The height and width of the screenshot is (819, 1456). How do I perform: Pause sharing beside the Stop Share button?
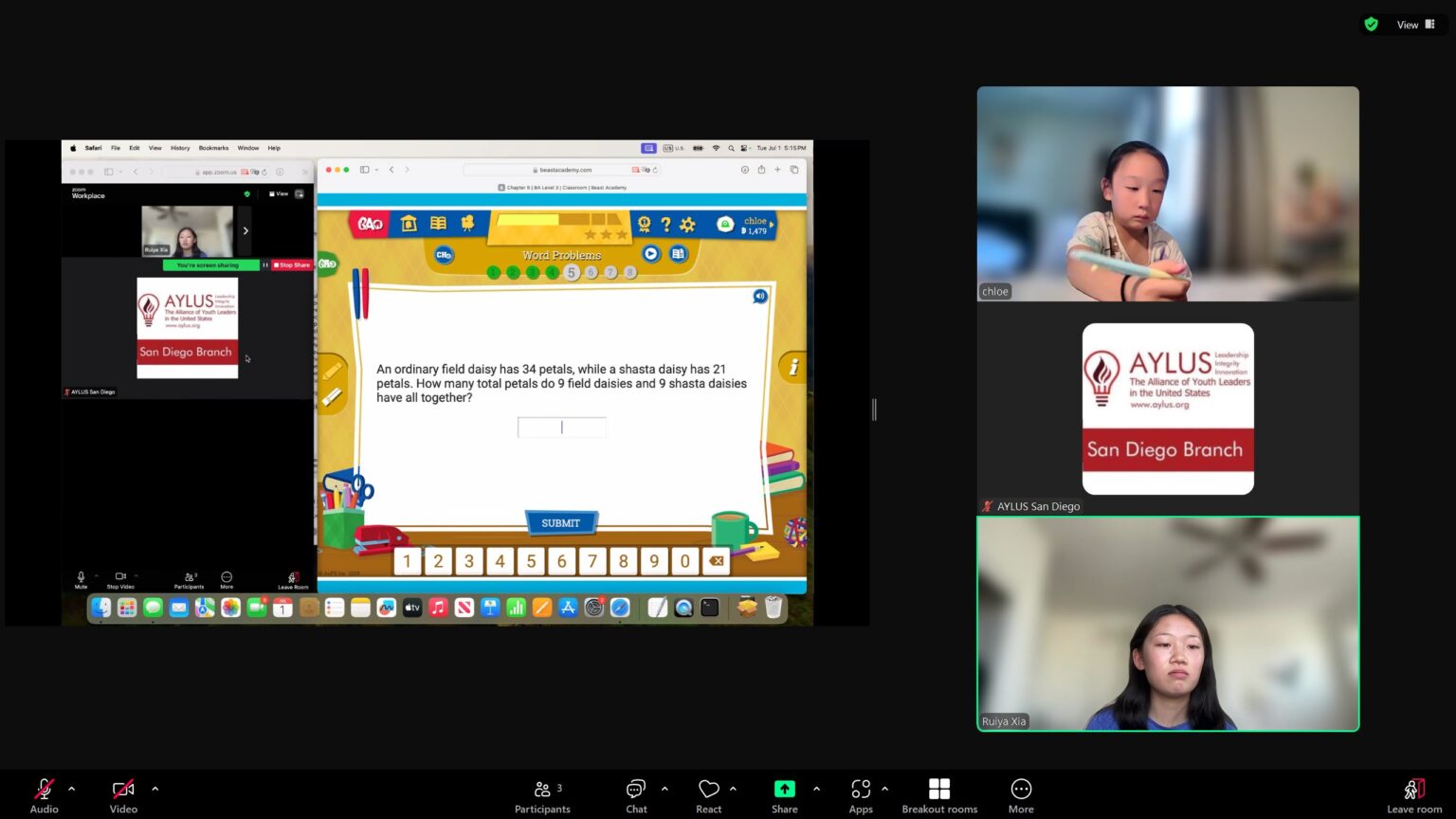(x=265, y=265)
